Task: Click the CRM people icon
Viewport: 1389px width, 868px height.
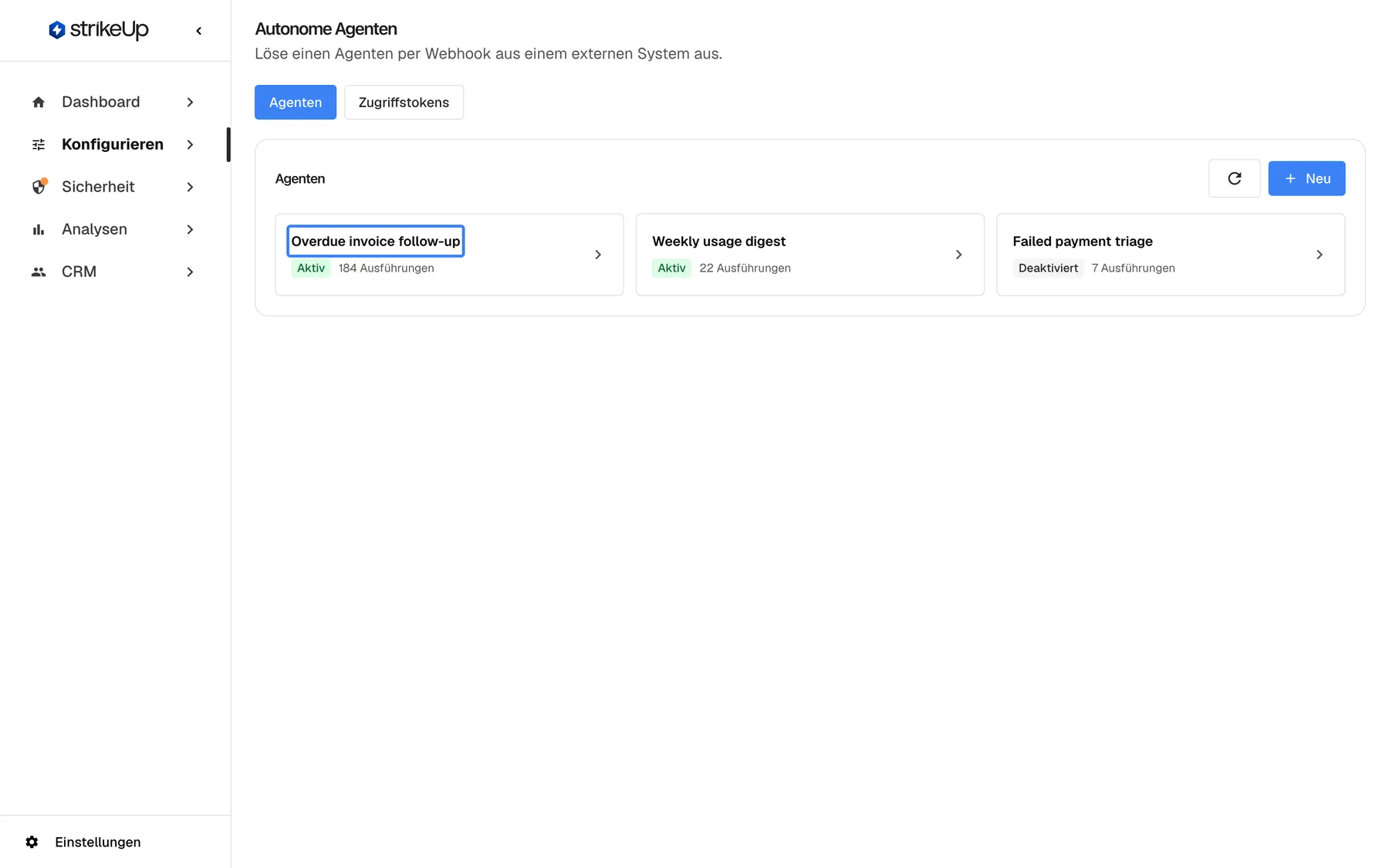Action: (x=39, y=272)
